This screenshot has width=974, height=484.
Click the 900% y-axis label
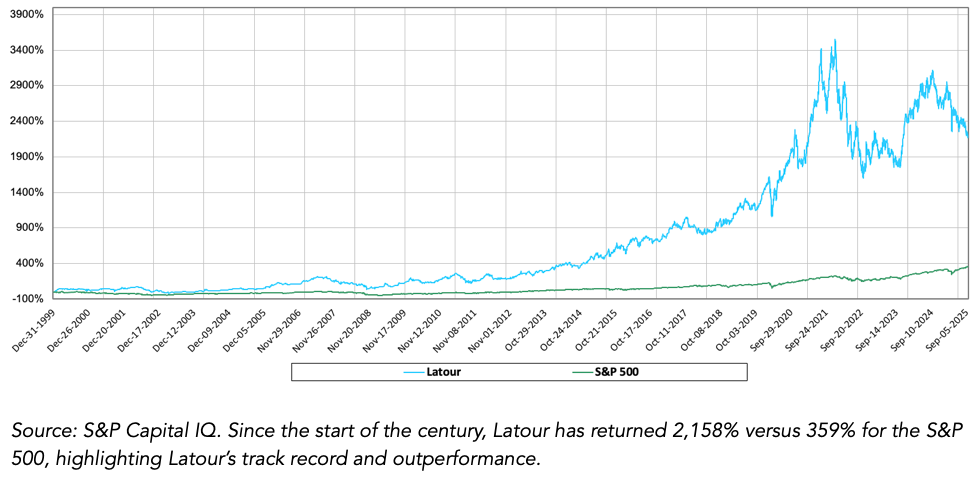coord(30,227)
